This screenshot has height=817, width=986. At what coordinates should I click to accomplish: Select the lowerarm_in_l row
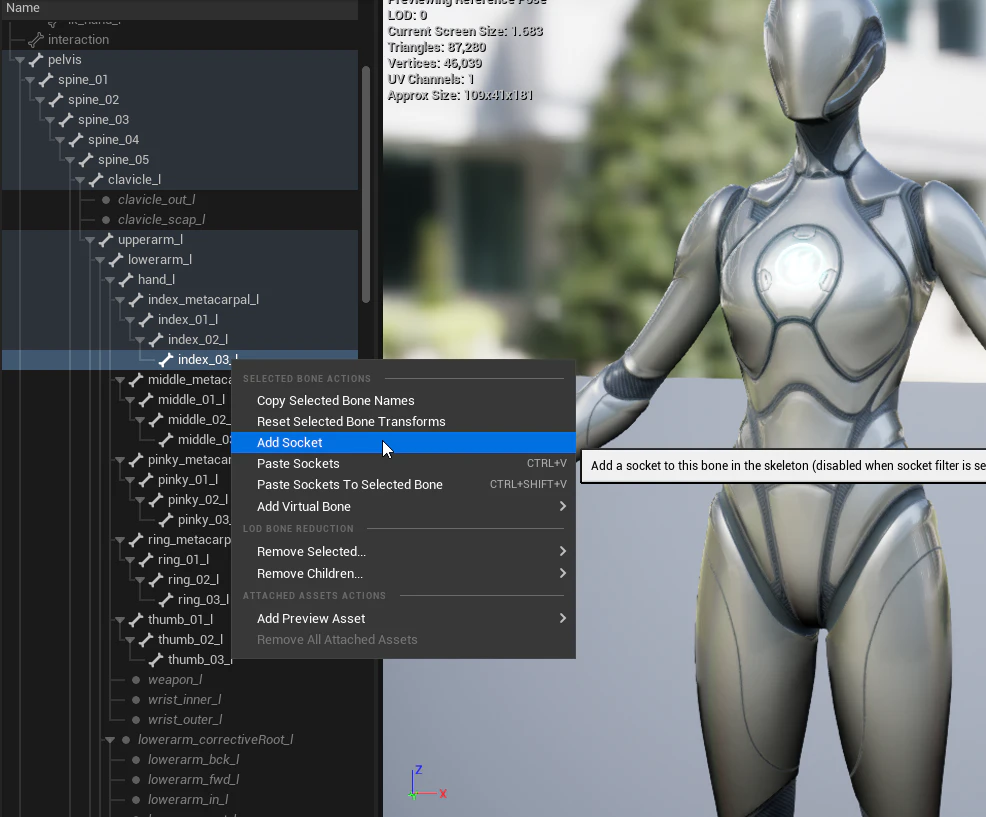point(180,800)
